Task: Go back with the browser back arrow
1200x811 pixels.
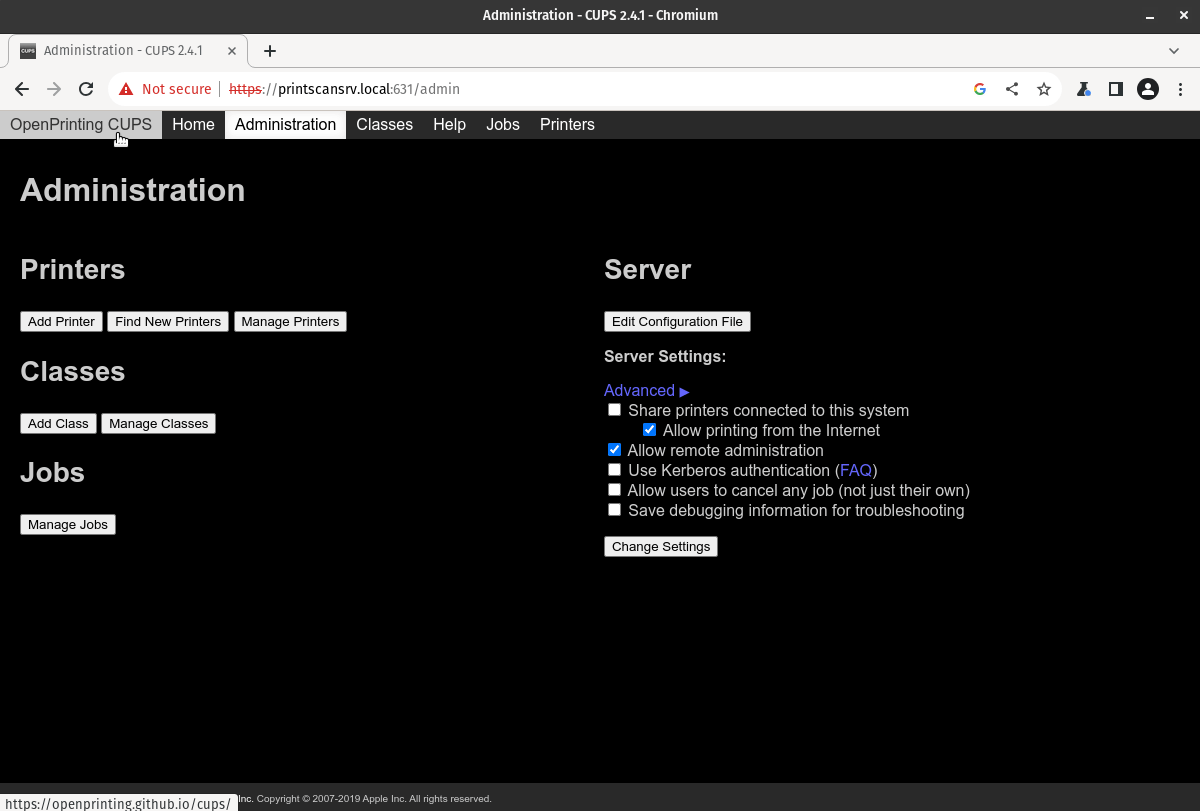Action: [22, 89]
